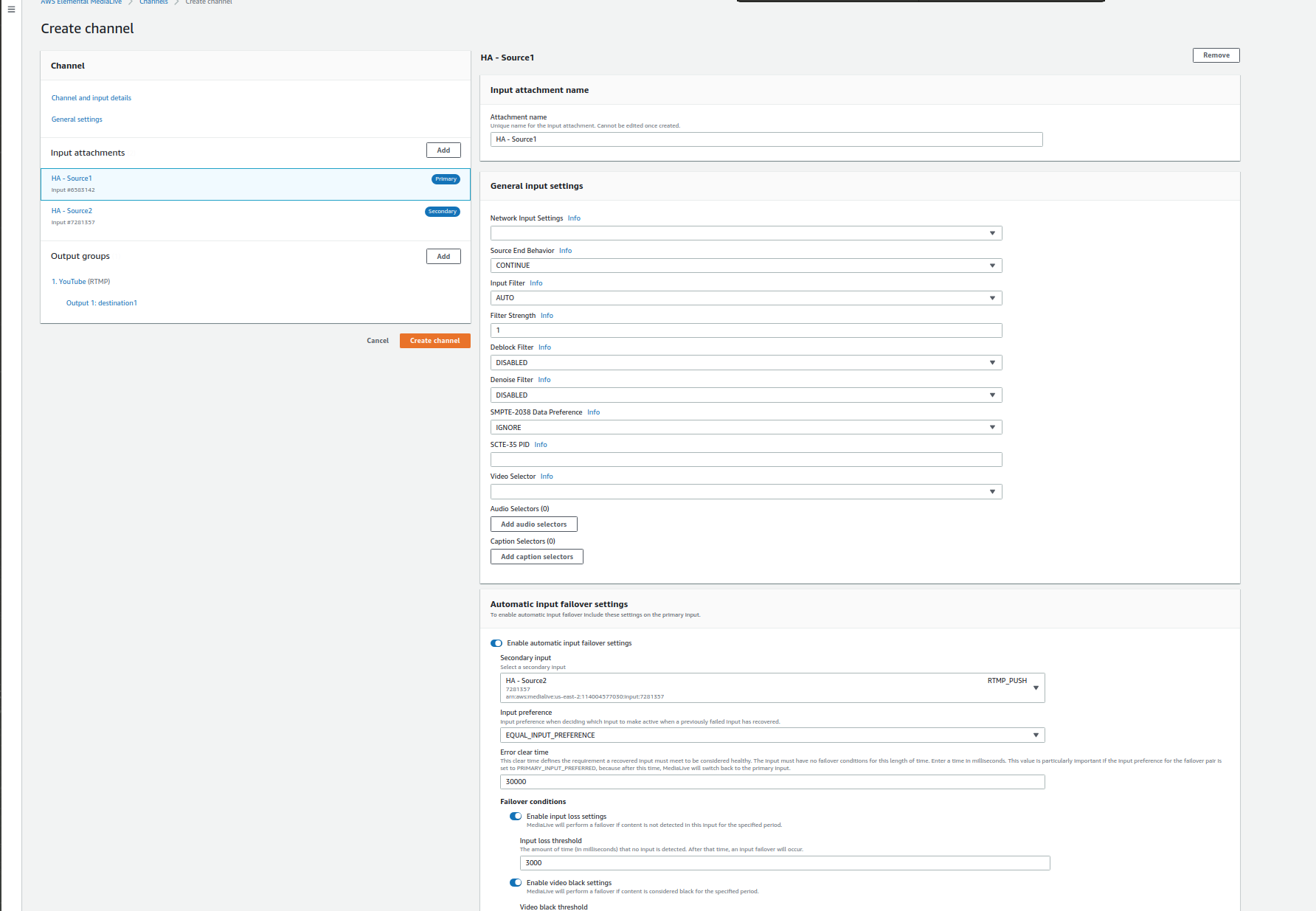Click the SCTE-35 PID input field
The image size is (1316, 911).
(746, 460)
